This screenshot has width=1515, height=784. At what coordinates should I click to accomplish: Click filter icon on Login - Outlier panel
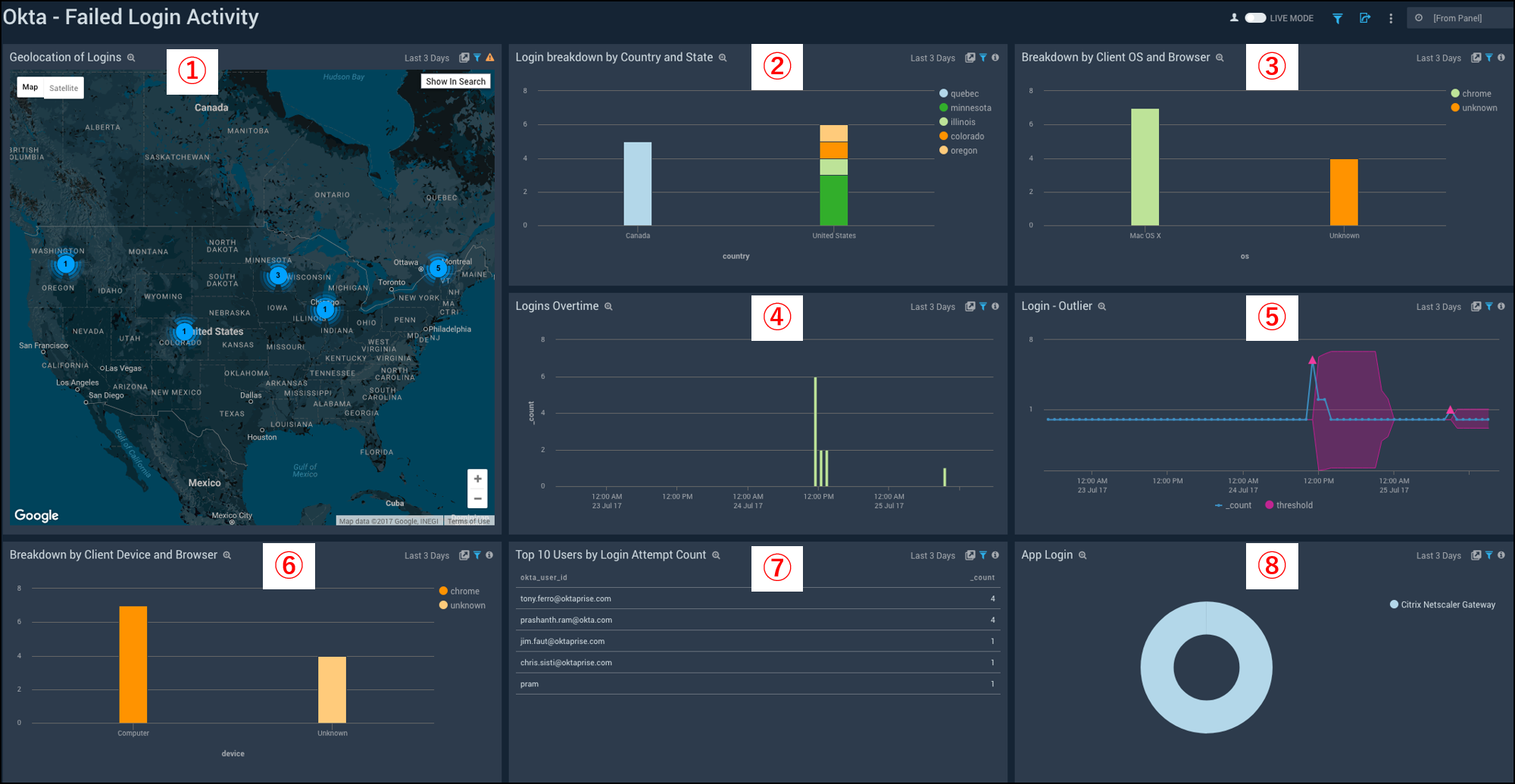point(1489,307)
